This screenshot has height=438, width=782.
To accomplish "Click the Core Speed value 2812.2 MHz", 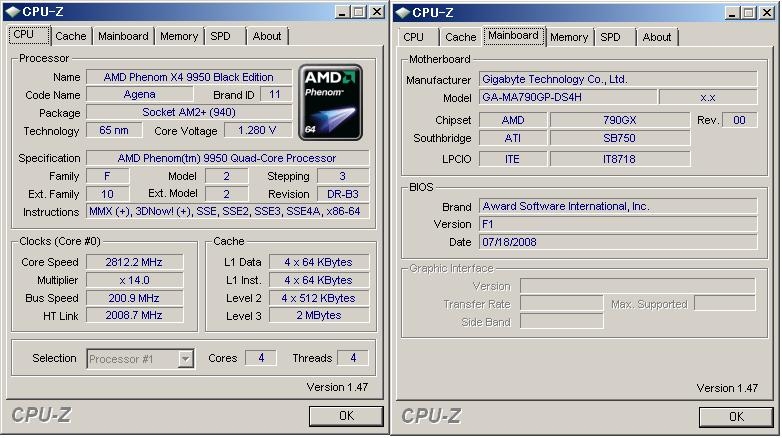I will (x=134, y=262).
